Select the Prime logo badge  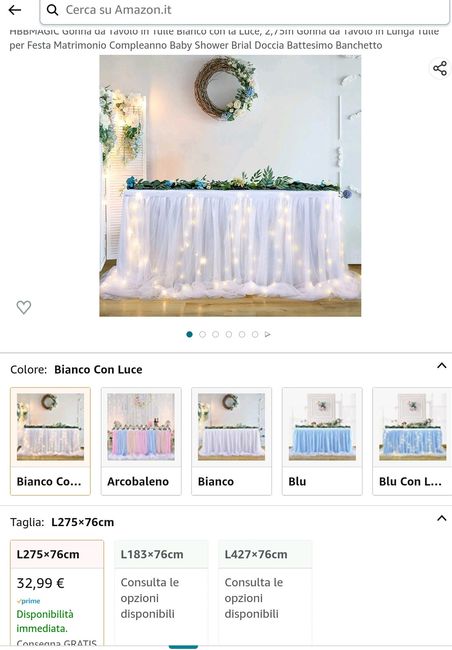[29, 601]
